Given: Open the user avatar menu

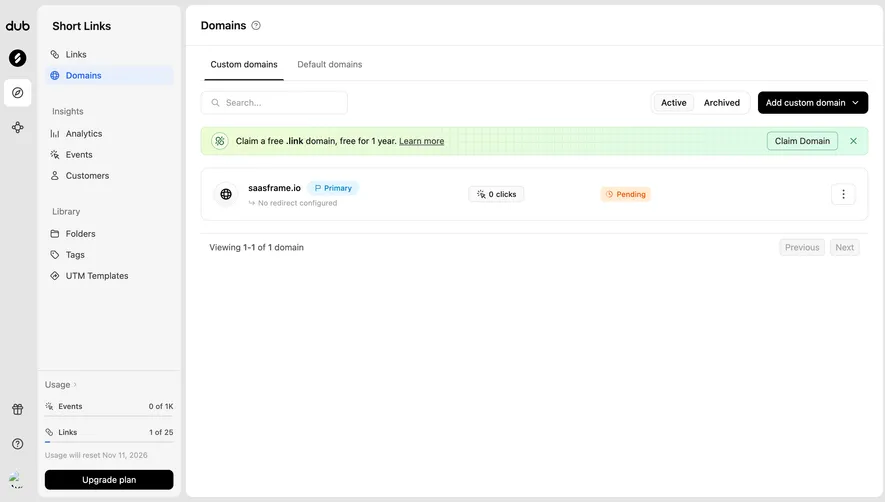Looking at the screenshot, I should (x=16, y=479).
